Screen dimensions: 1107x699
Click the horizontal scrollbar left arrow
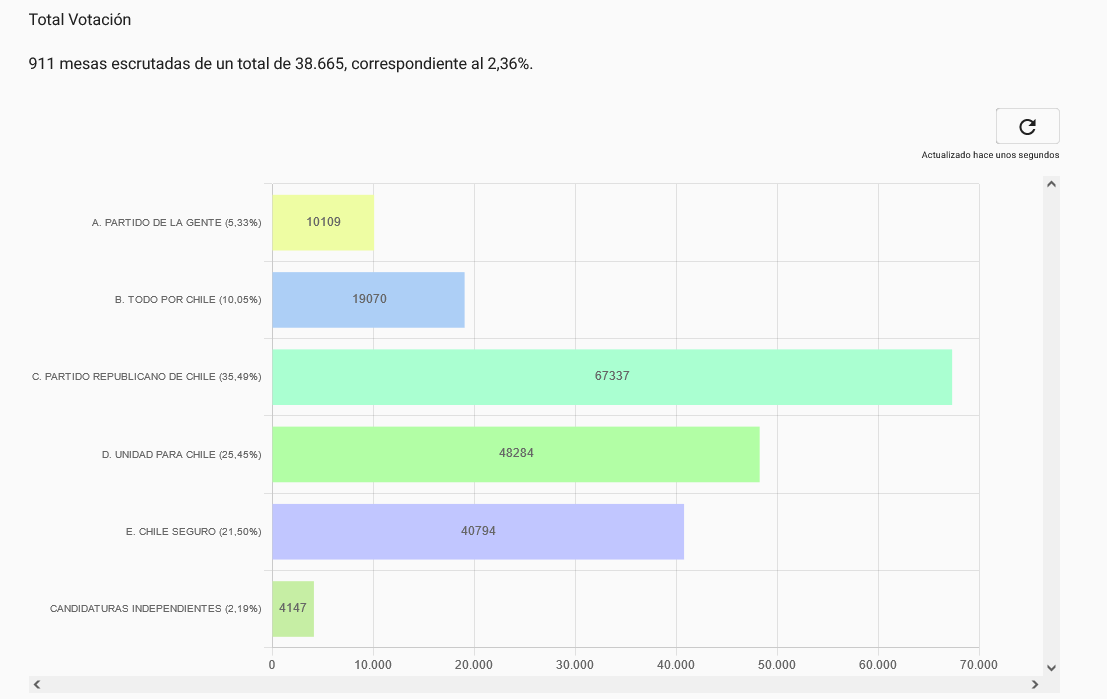coord(37,684)
